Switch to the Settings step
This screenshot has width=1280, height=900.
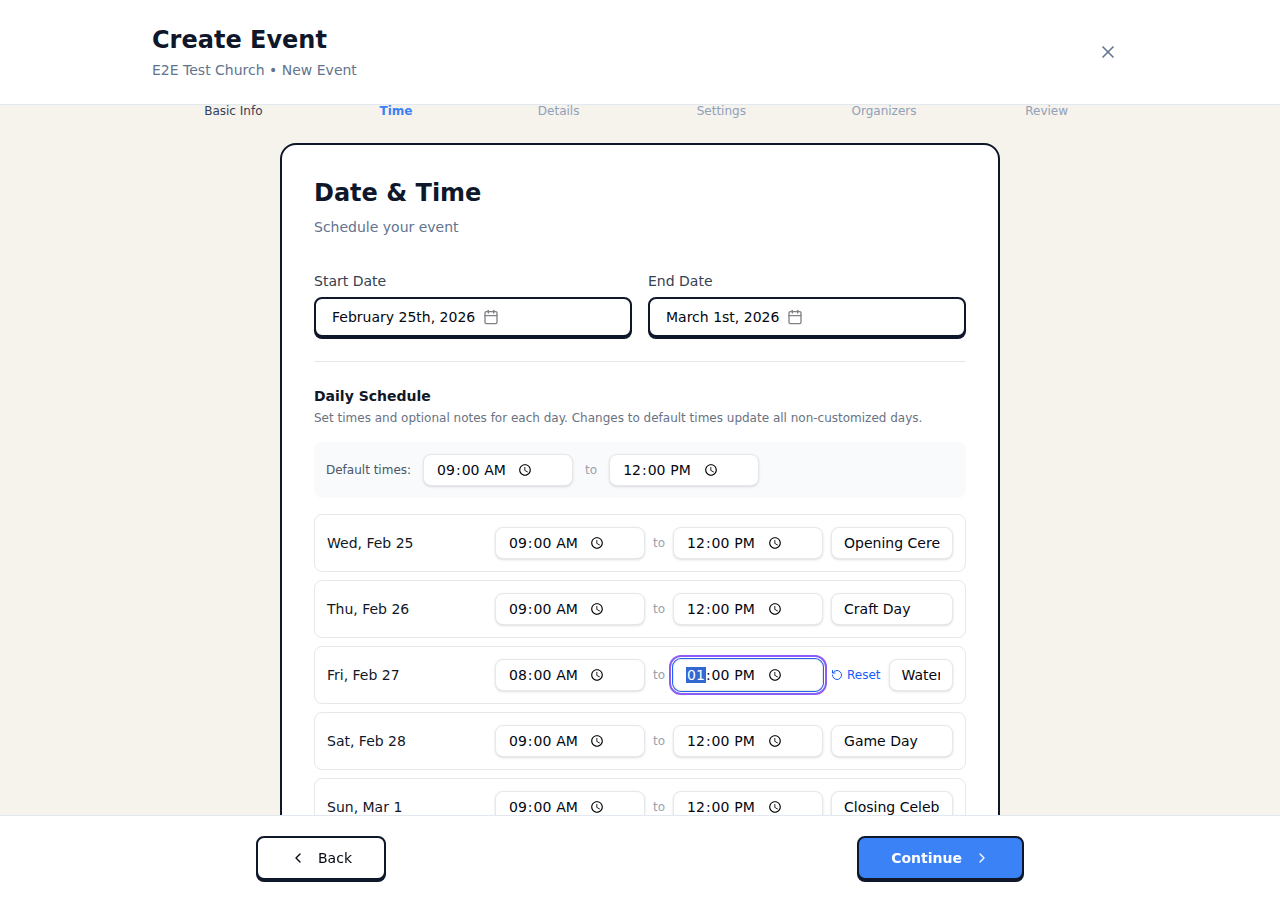click(x=721, y=111)
